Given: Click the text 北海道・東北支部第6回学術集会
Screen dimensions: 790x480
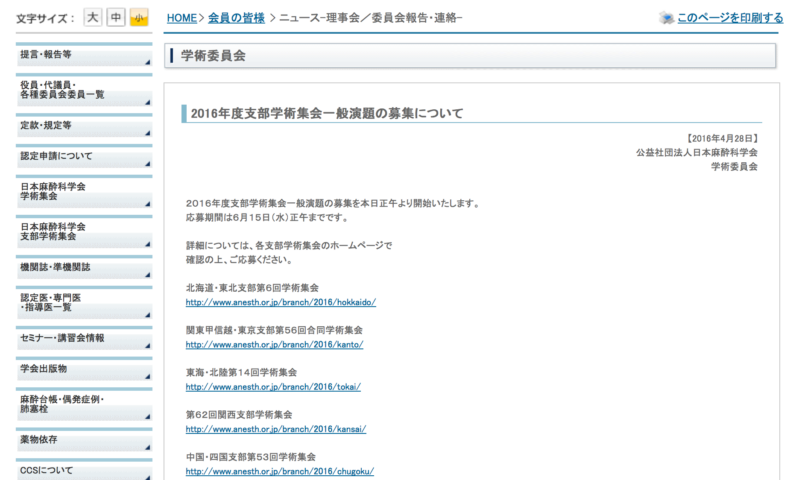Looking at the screenshot, I should [x=252, y=288].
